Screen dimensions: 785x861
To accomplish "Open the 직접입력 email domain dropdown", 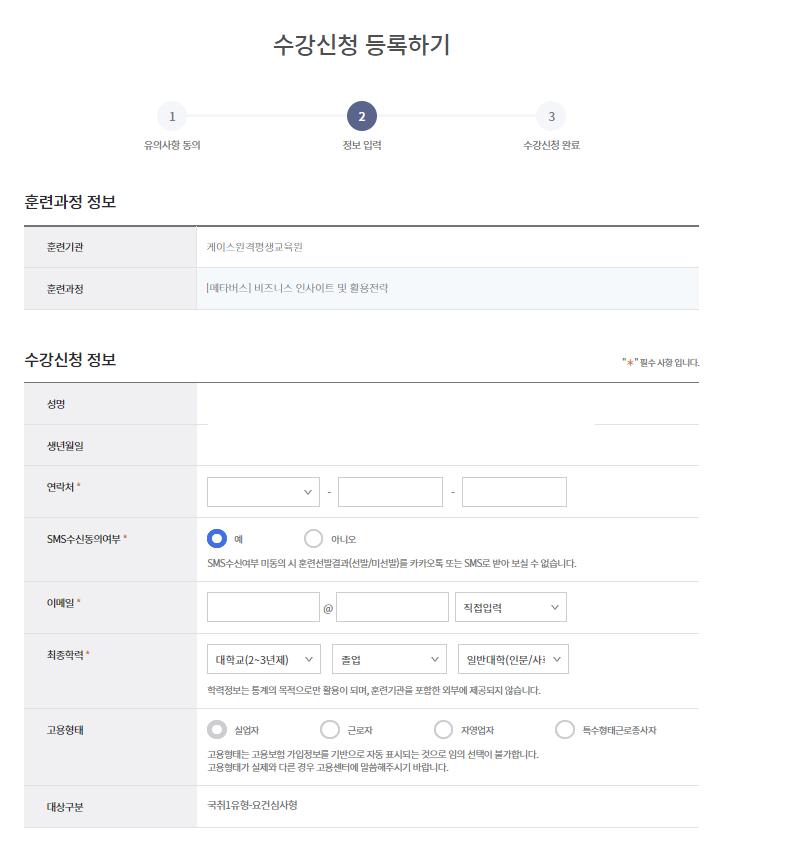I will pyautogui.click(x=511, y=607).
